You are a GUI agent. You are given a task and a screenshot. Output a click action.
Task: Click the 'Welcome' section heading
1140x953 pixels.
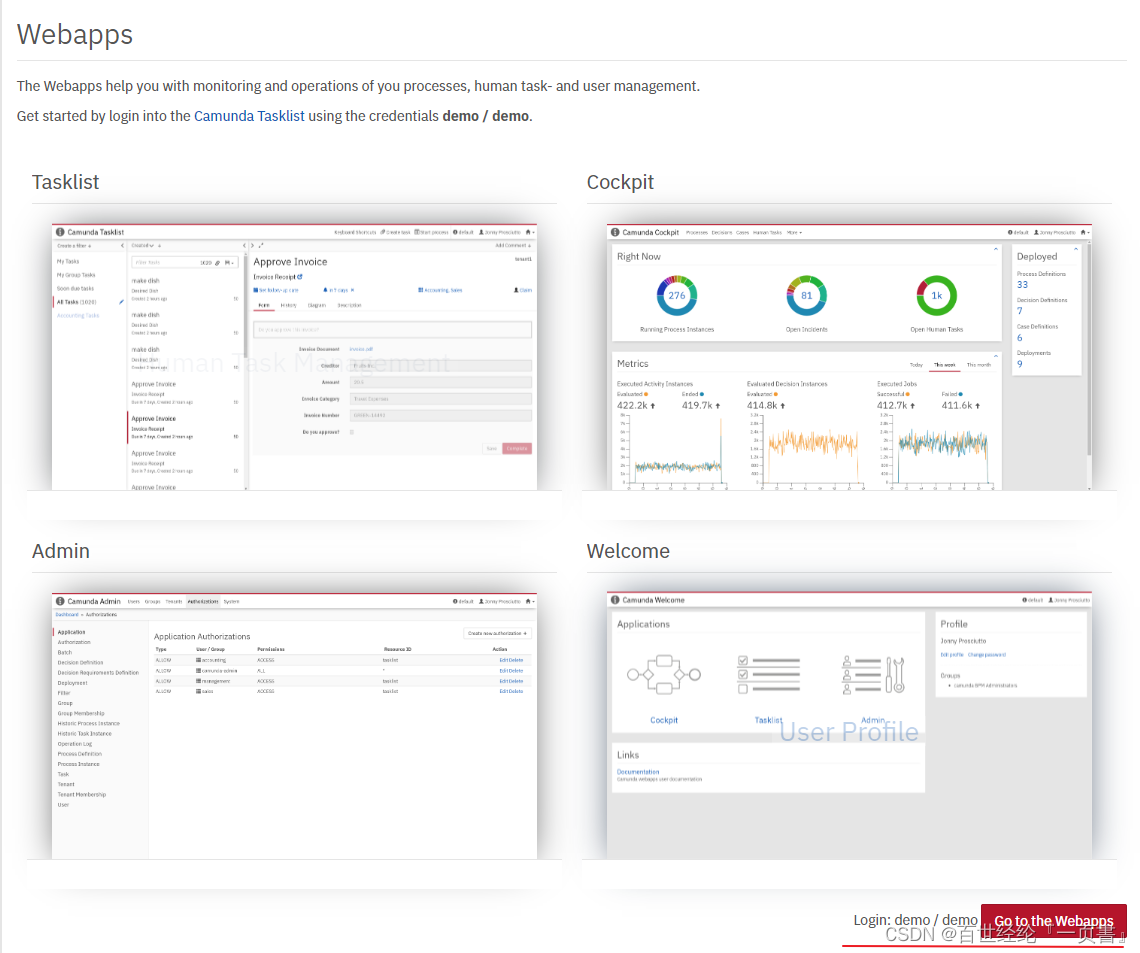point(628,551)
